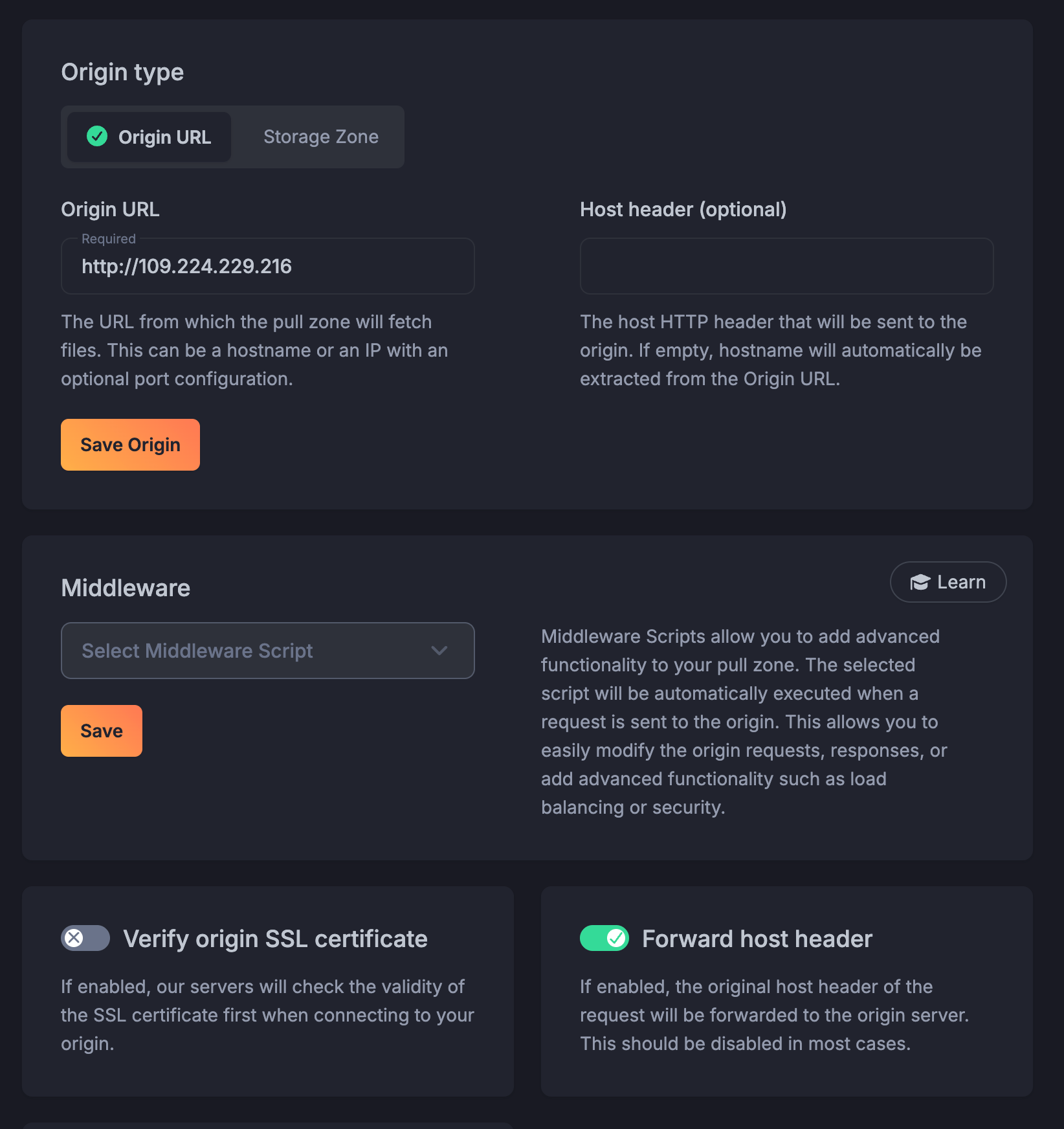This screenshot has height=1129, width=1064.
Task: Focus the Origin URL input field
Action: click(267, 266)
